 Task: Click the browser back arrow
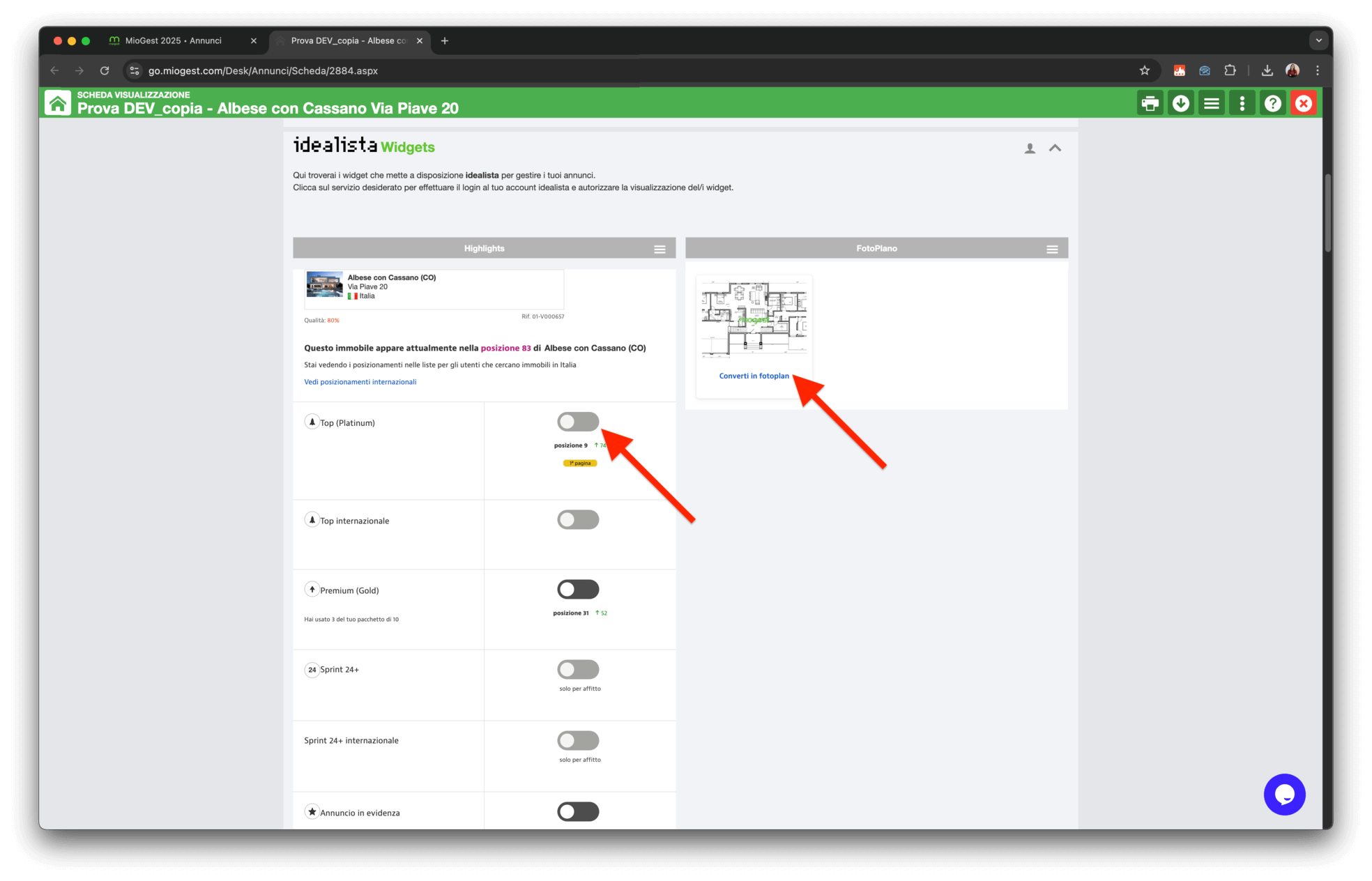tap(54, 70)
